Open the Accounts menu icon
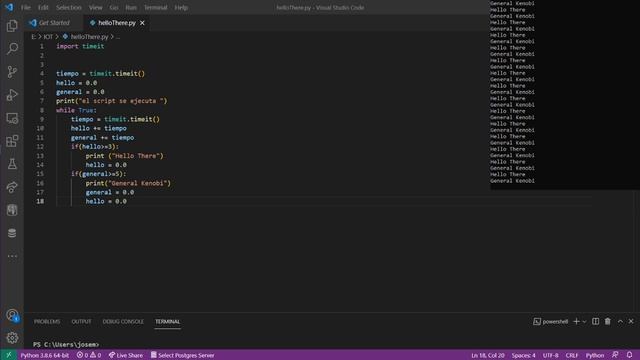This screenshot has height=360, width=640. 12,315
